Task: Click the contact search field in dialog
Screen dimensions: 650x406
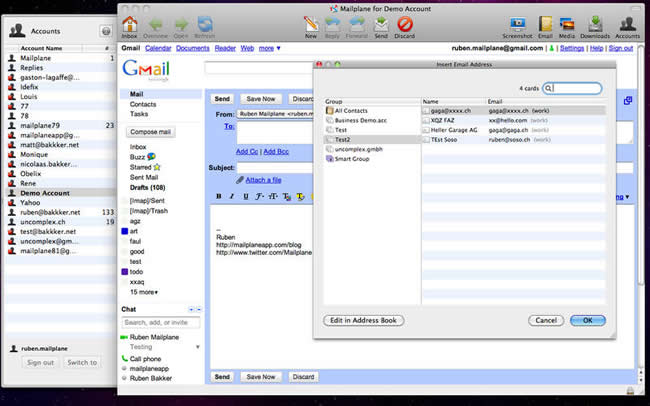Action: [x=572, y=88]
